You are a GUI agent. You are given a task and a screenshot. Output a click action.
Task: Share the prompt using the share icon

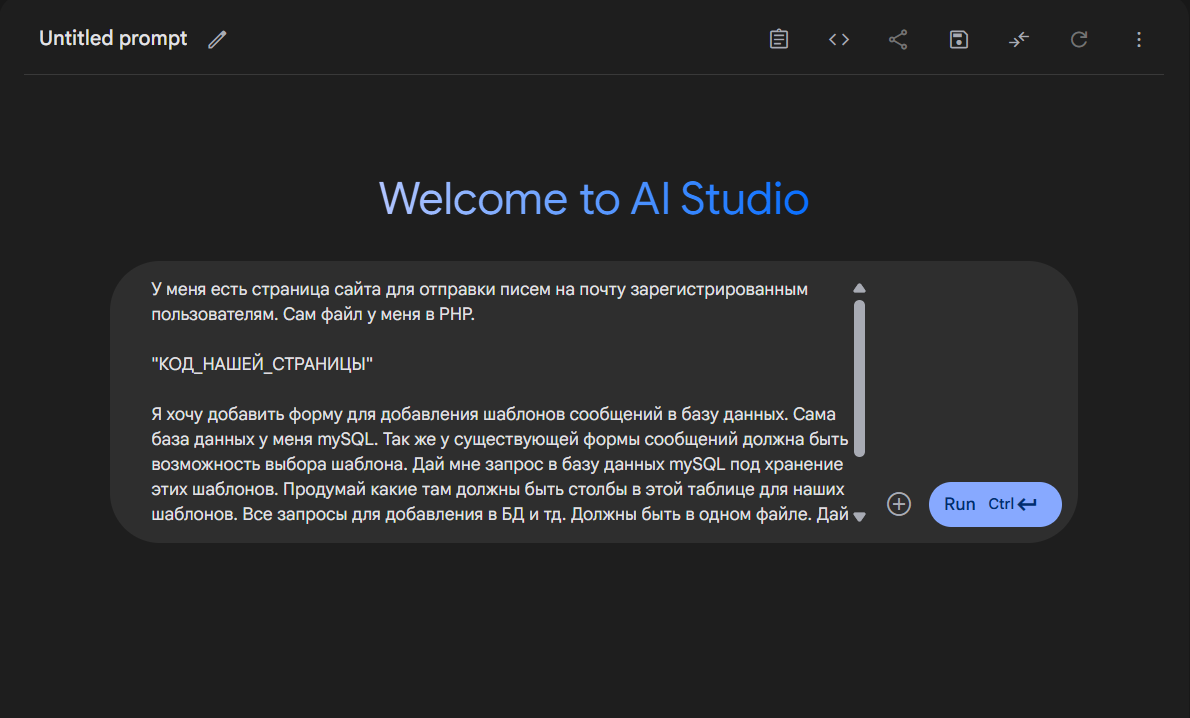coord(899,39)
